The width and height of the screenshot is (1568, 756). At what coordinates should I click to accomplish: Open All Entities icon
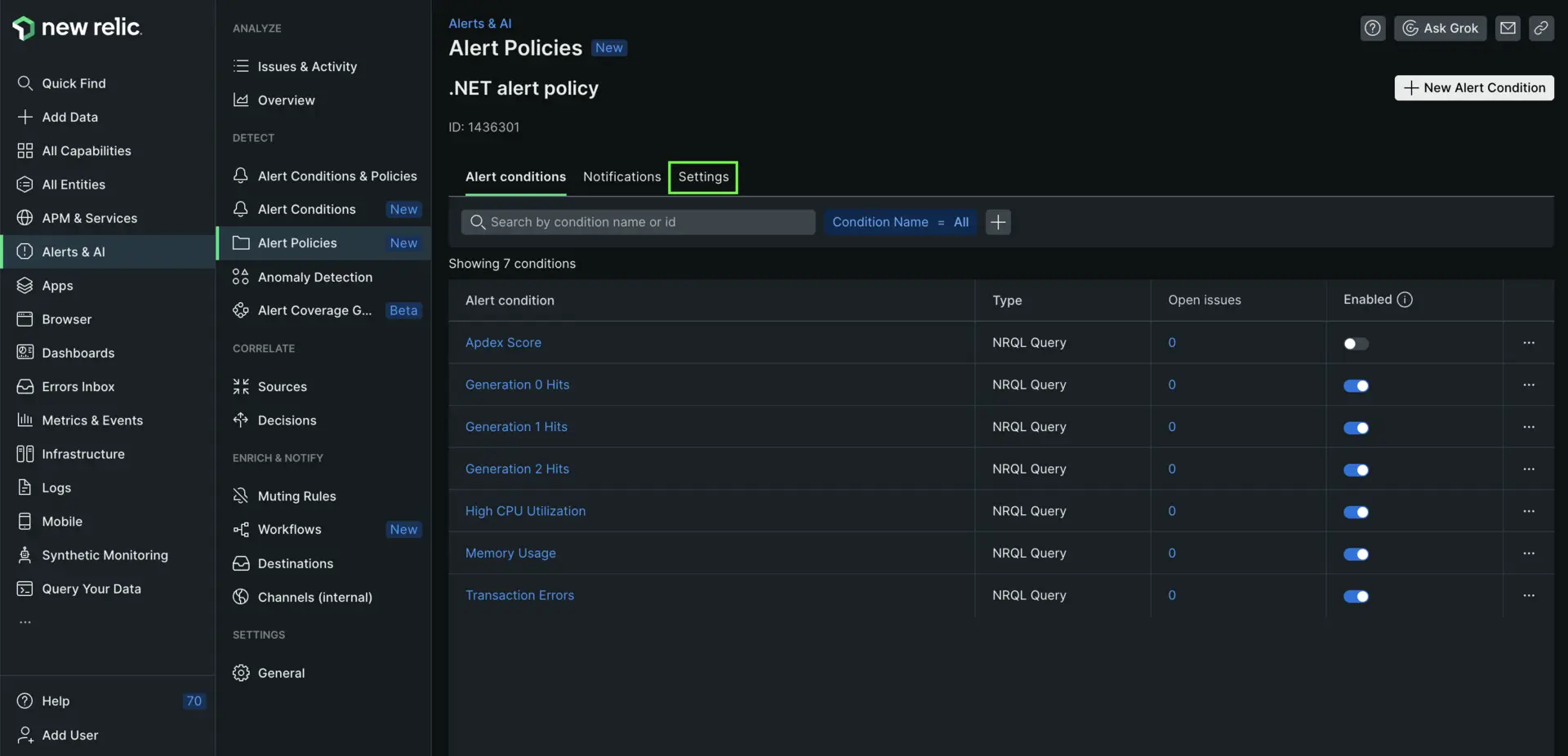coord(24,185)
